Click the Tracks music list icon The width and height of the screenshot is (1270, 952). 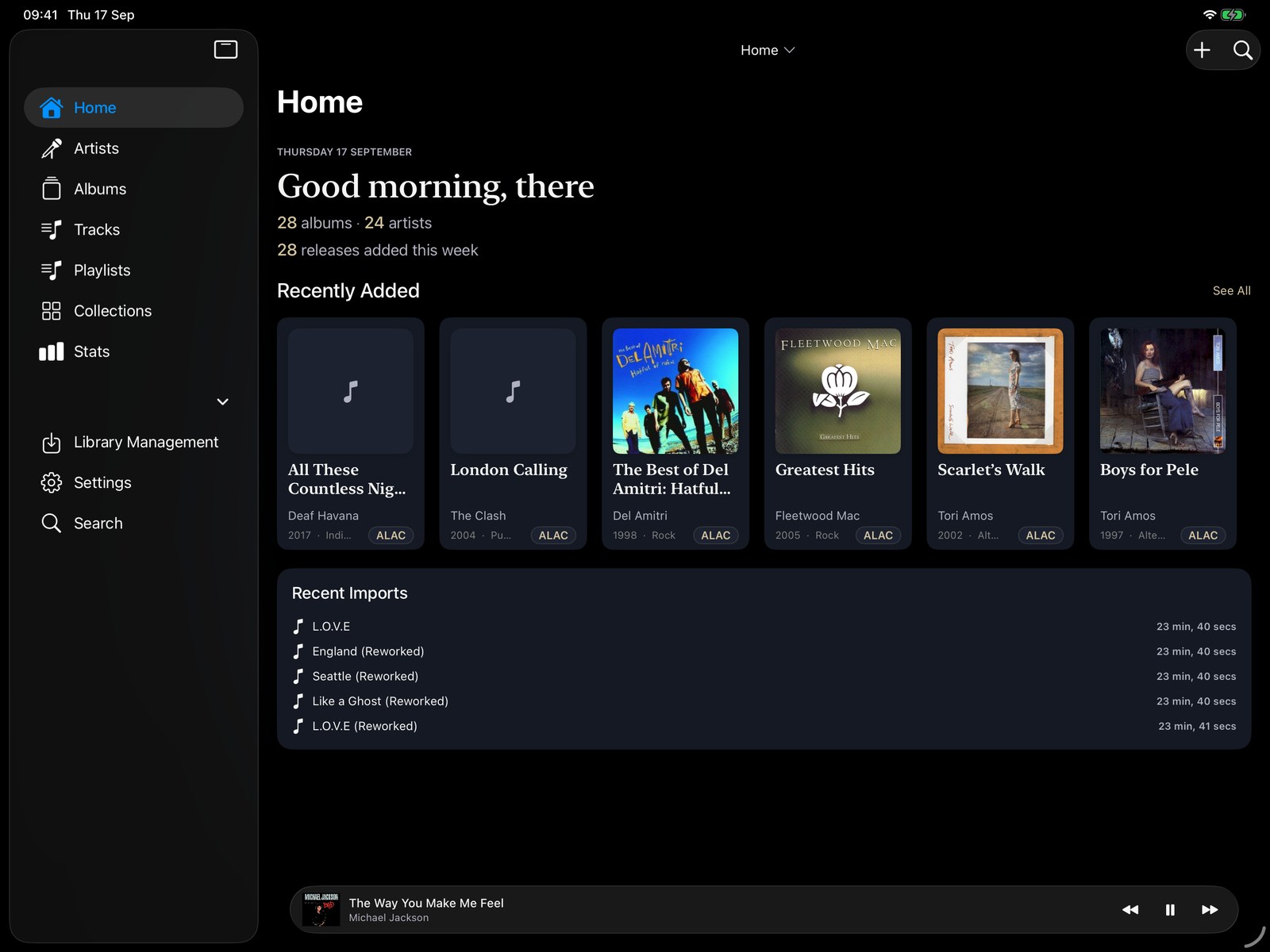tap(52, 229)
